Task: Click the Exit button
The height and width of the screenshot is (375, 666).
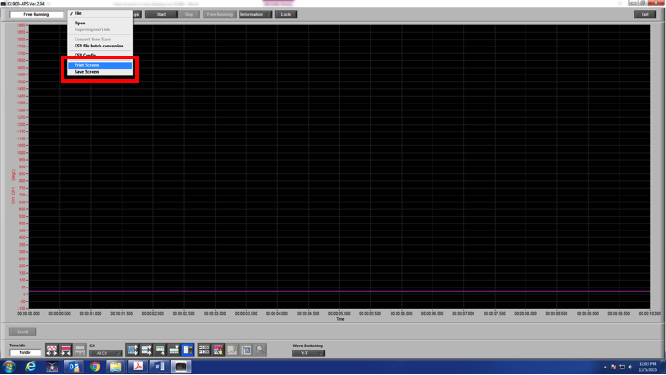Action: 645,14
